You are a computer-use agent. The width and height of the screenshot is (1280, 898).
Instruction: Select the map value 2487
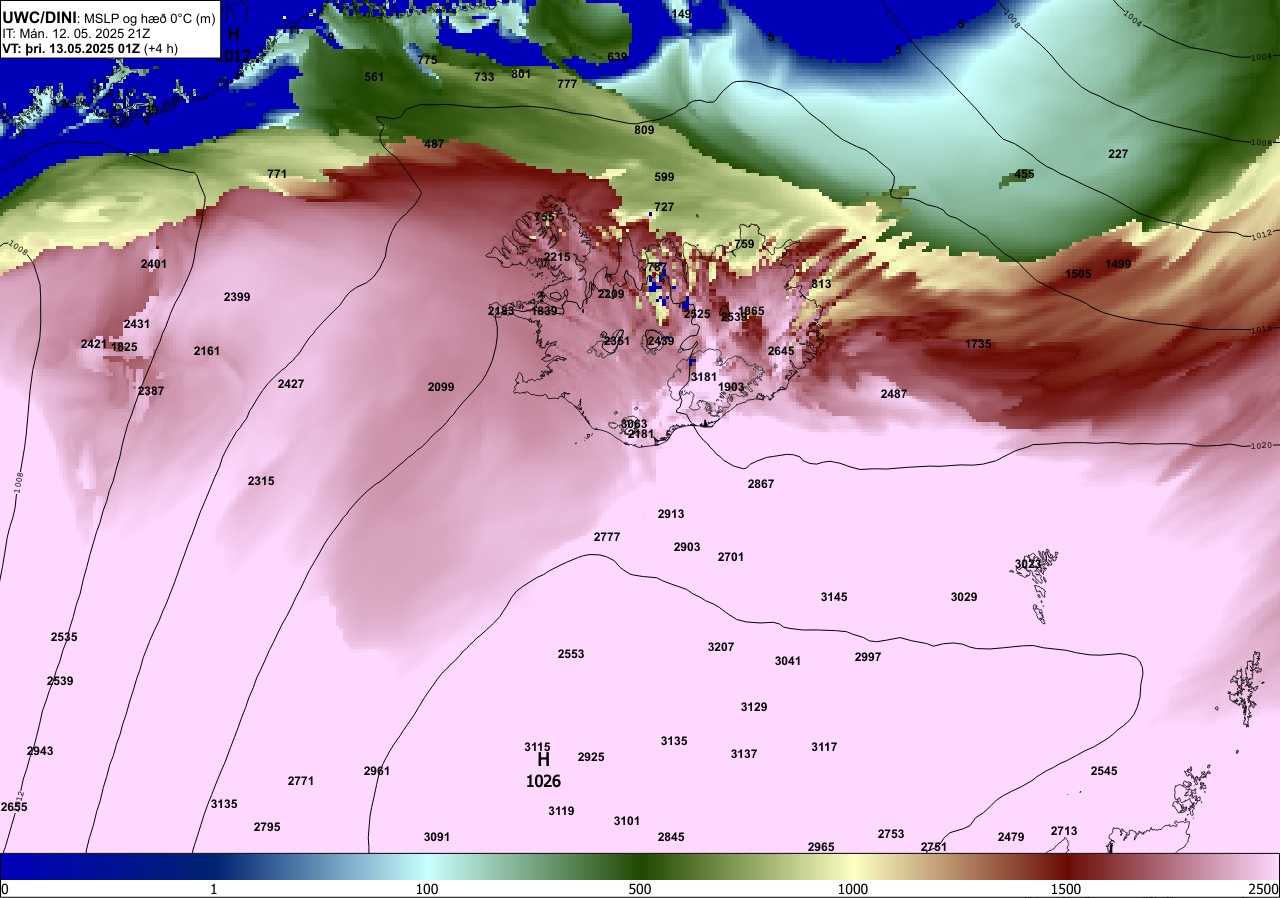[894, 394]
